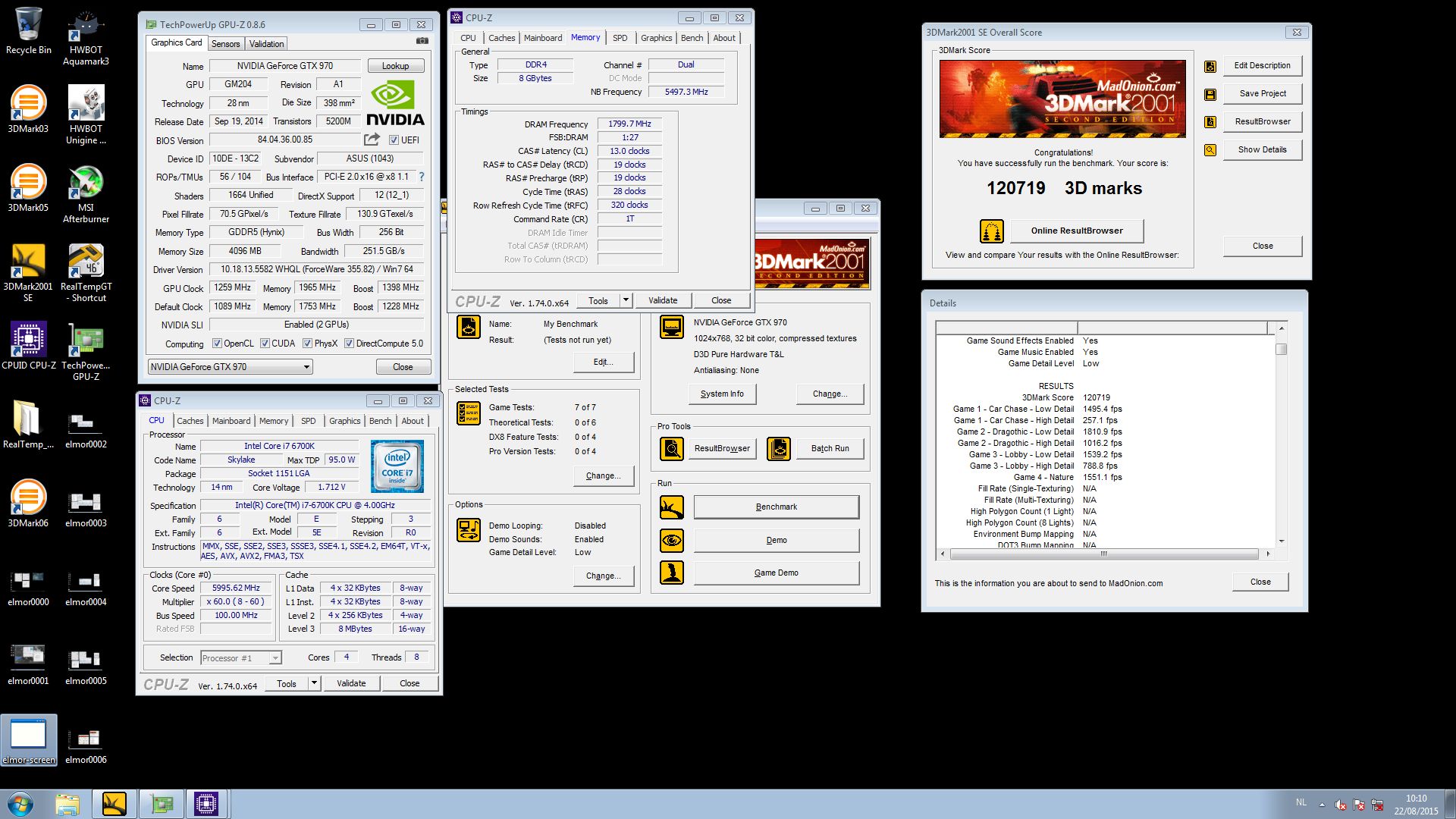Open MSI Afterburner desktop shortcut
This screenshot has width=1456, height=819.
(x=86, y=194)
